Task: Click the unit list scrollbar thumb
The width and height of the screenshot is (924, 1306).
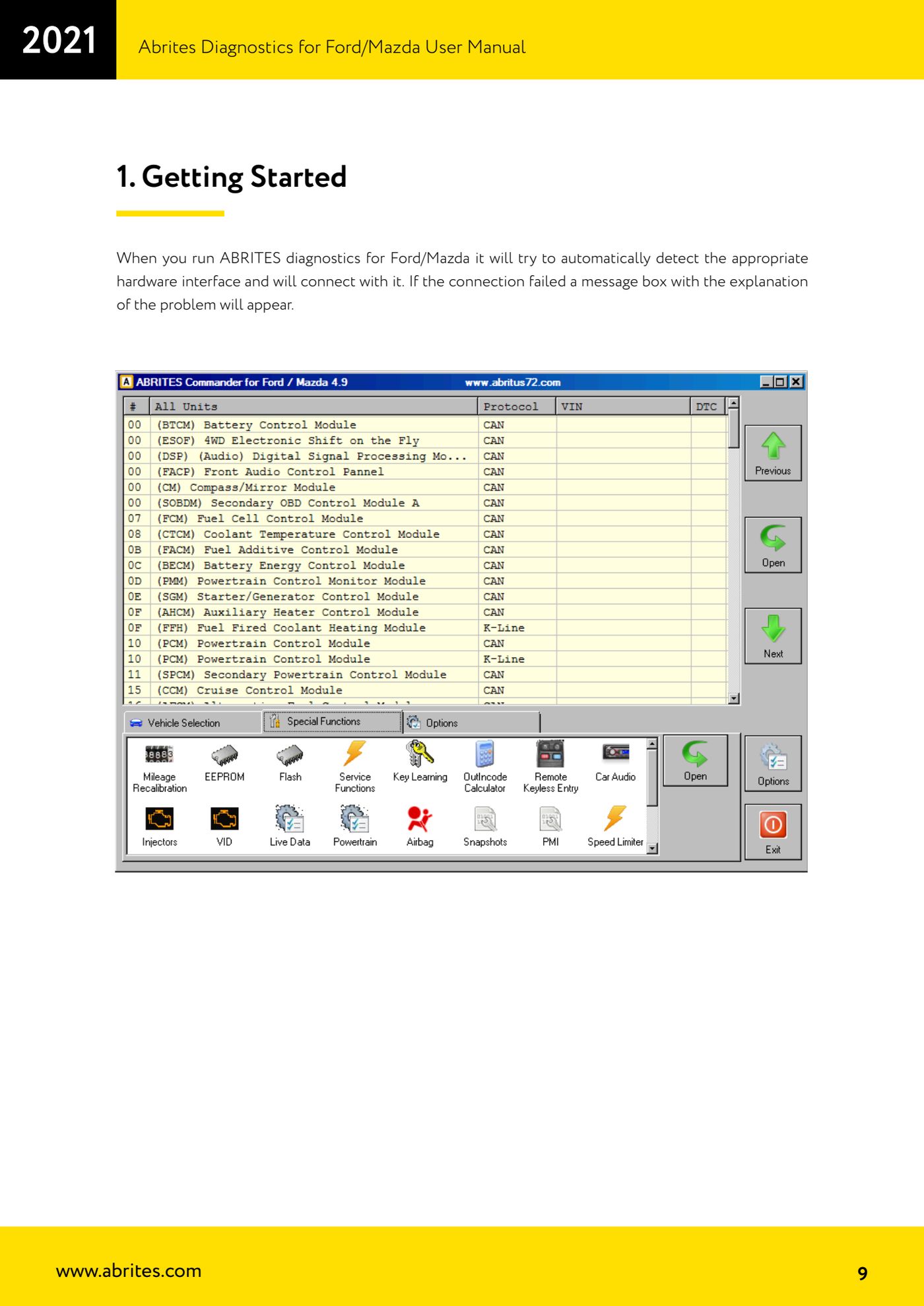Action: pos(733,429)
